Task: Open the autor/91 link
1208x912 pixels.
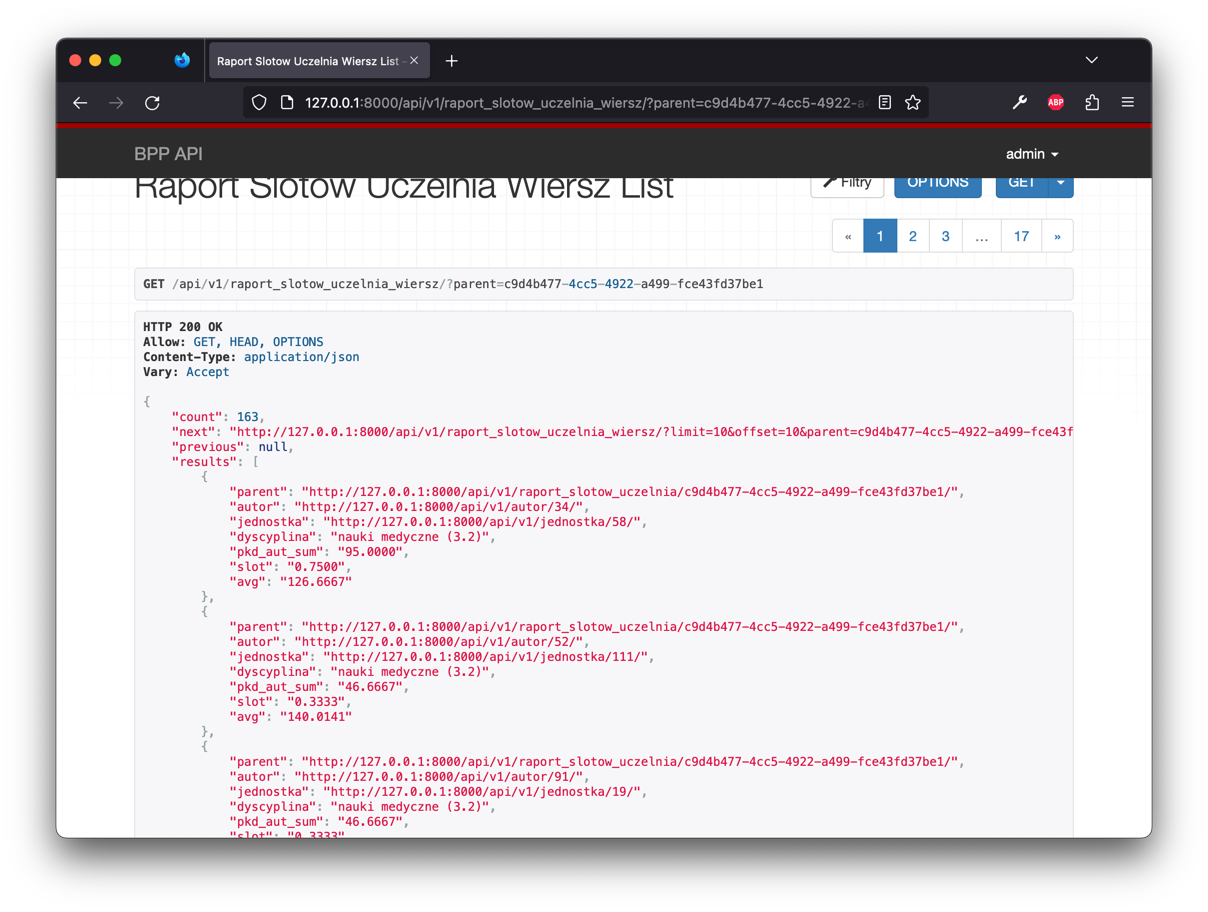Action: 440,777
